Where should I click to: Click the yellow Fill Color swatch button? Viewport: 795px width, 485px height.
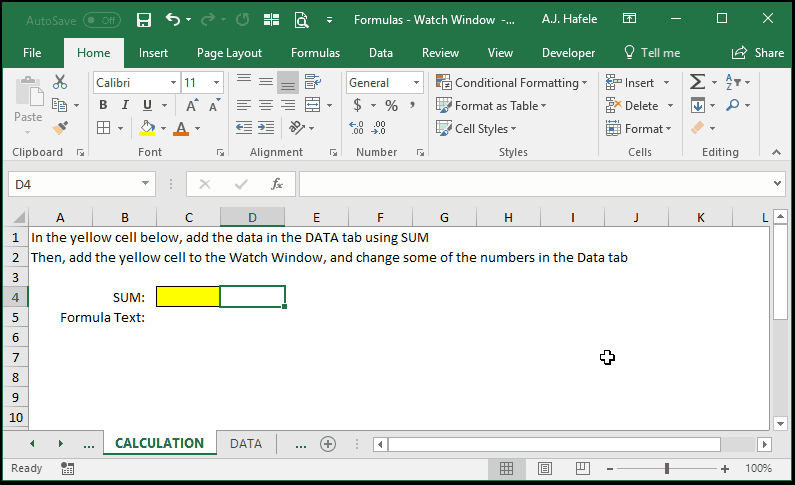click(x=147, y=128)
